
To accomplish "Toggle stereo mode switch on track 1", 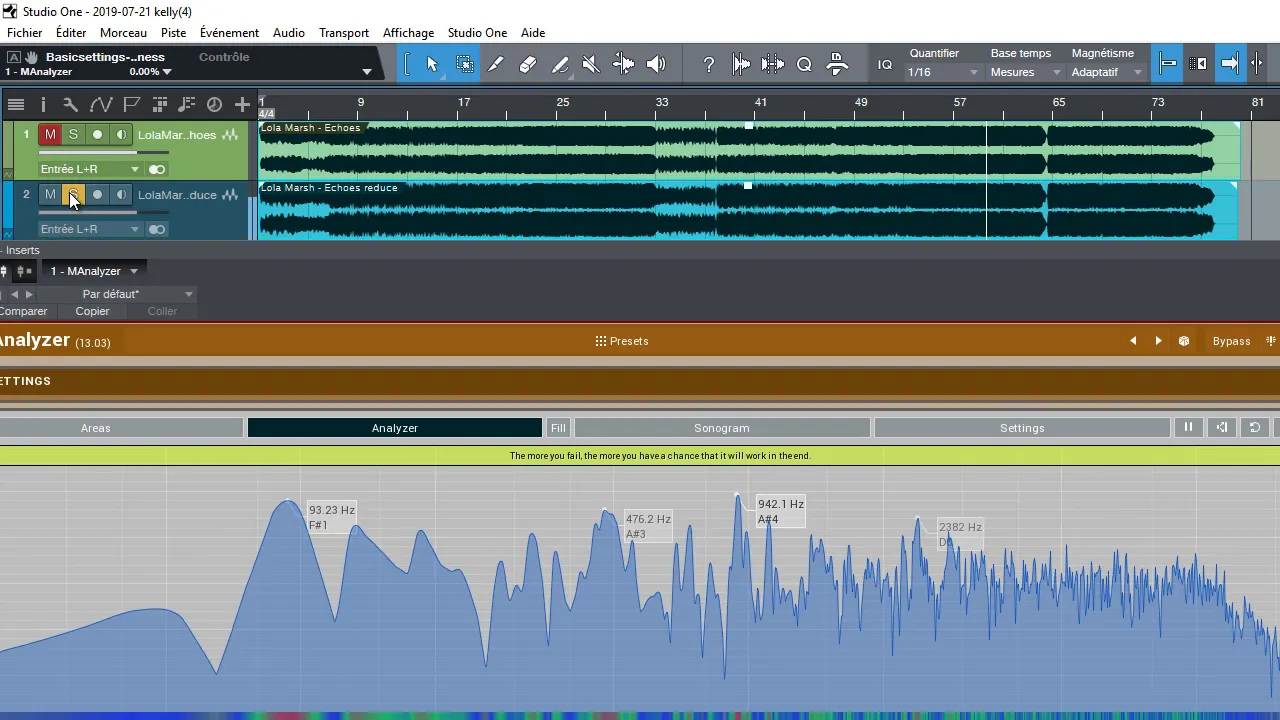I will [157, 169].
